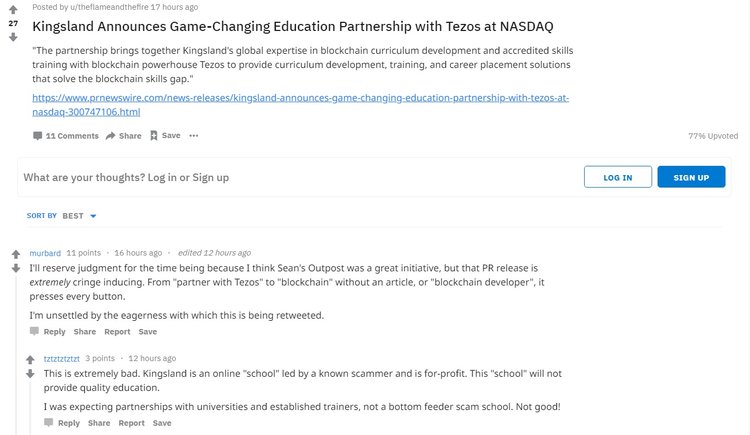The height and width of the screenshot is (435, 750).
Task: Open the post's 11 Comments
Action: [x=66, y=136]
